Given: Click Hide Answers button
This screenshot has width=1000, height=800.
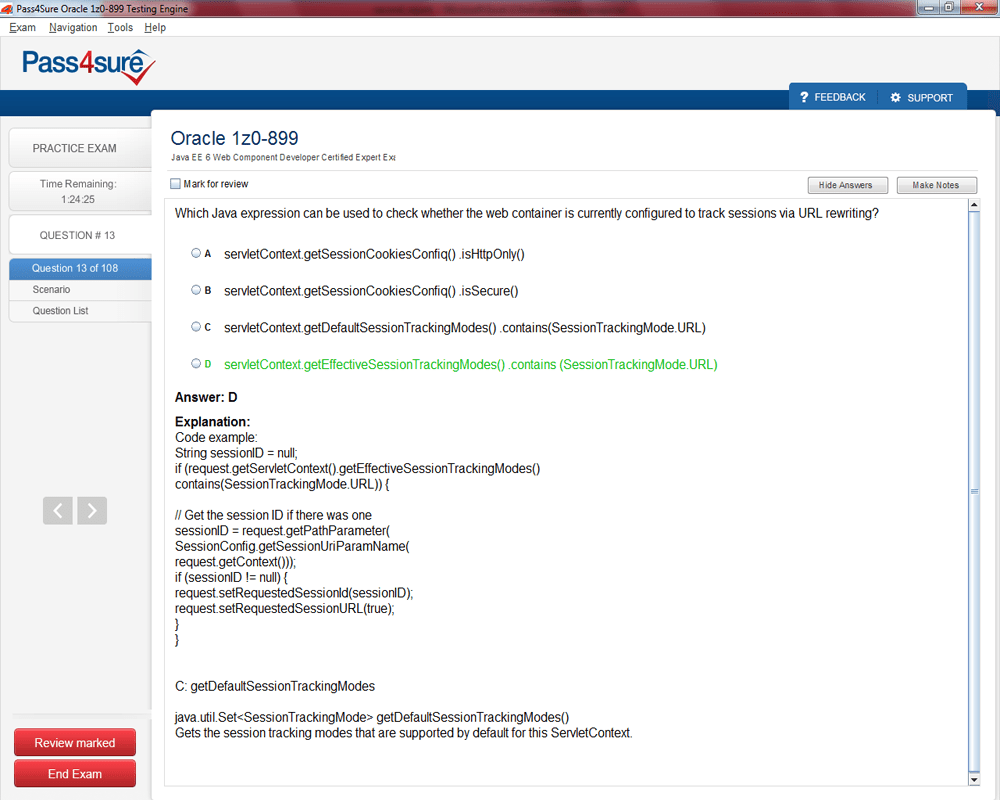Looking at the screenshot, I should 848,185.
